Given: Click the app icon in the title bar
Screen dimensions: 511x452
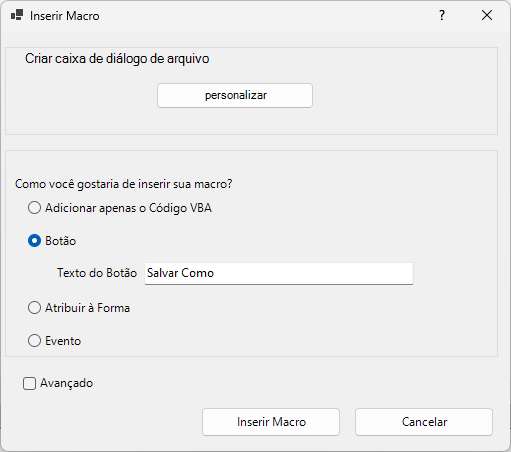Looking at the screenshot, I should pos(17,15).
